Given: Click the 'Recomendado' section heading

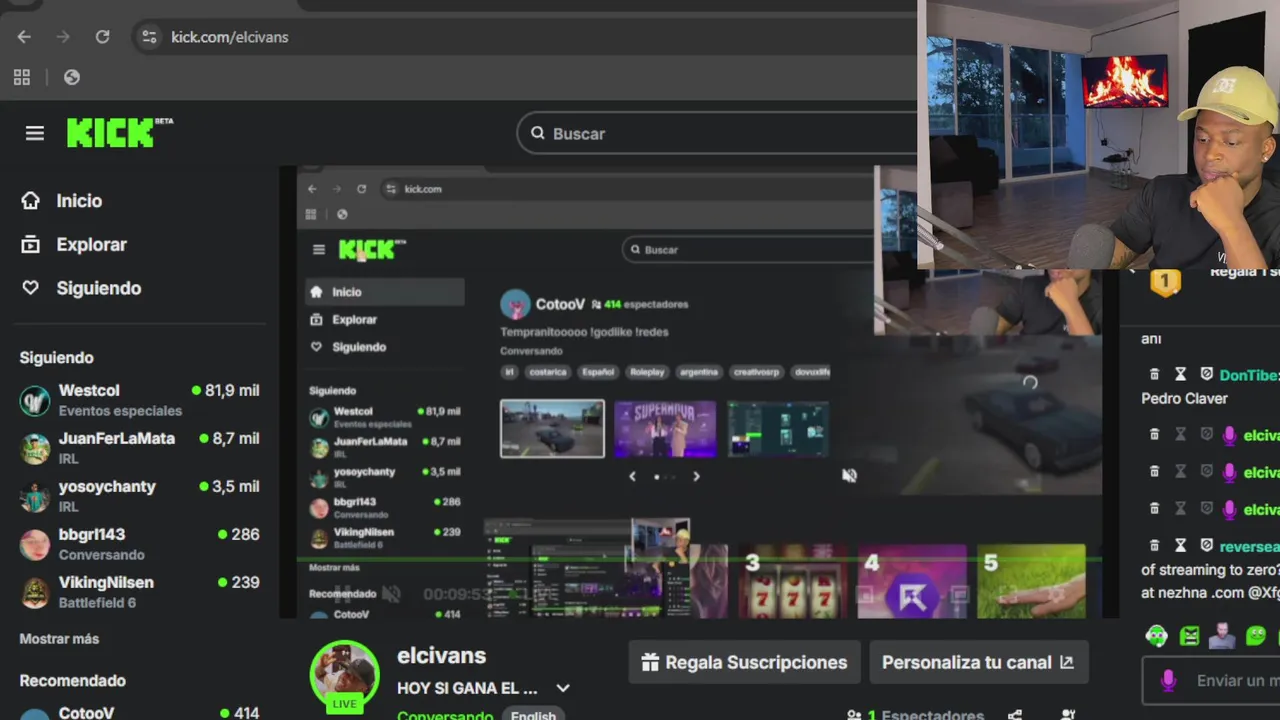Looking at the screenshot, I should 72,681.
